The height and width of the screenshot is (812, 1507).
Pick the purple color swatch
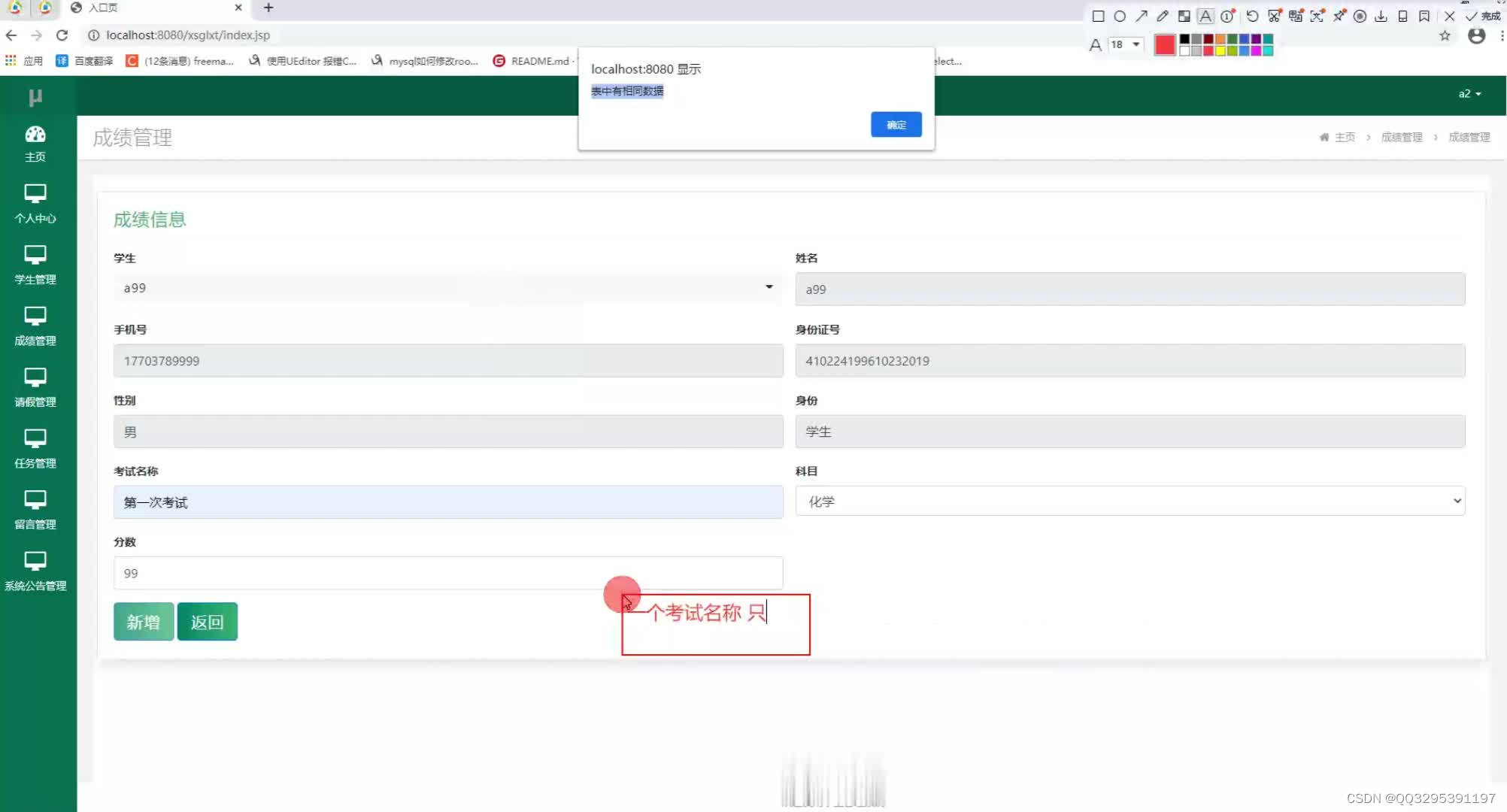[x=1256, y=39]
